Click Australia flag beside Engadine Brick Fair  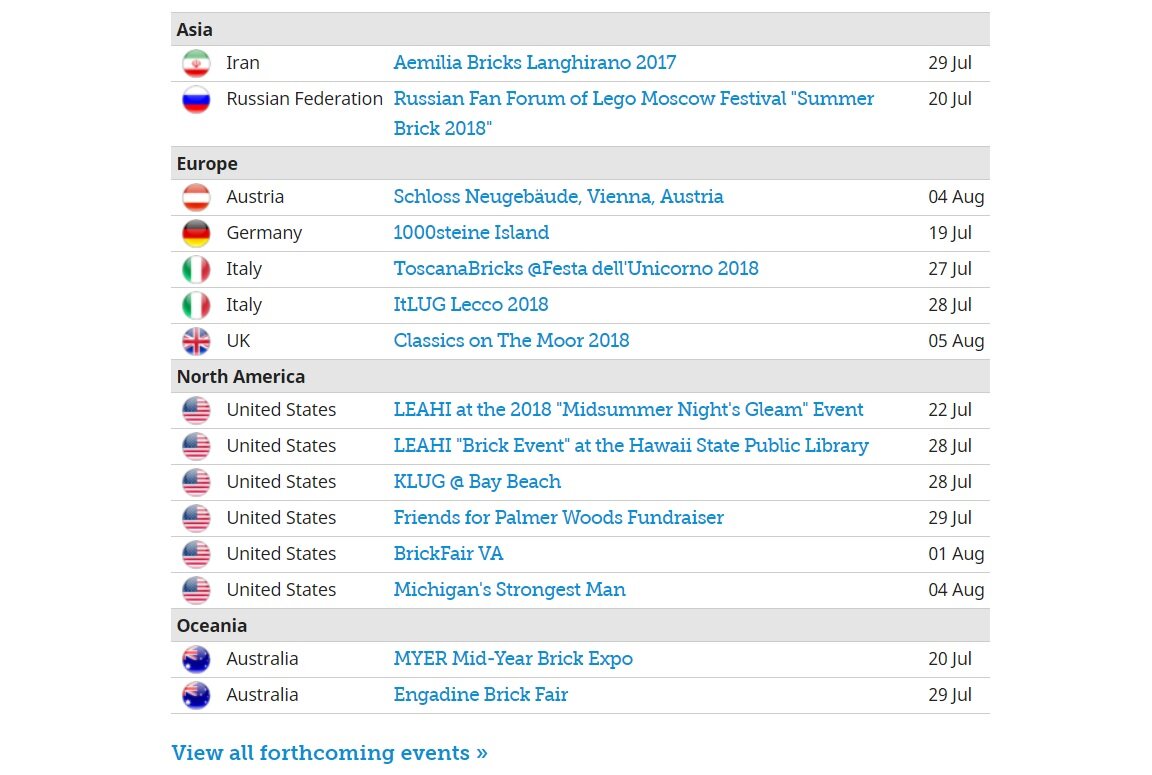point(196,696)
